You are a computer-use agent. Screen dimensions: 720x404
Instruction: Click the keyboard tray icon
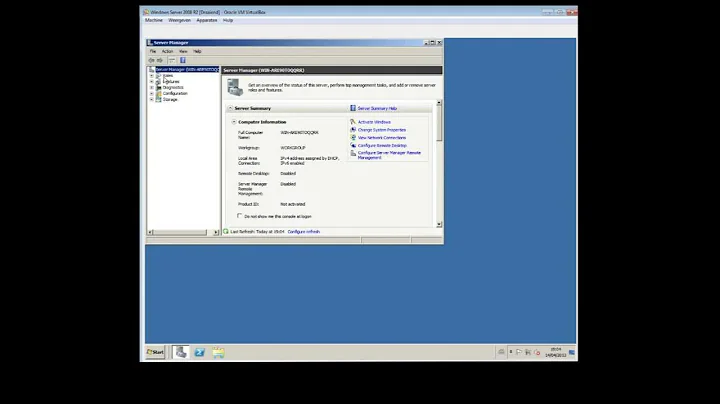point(501,352)
